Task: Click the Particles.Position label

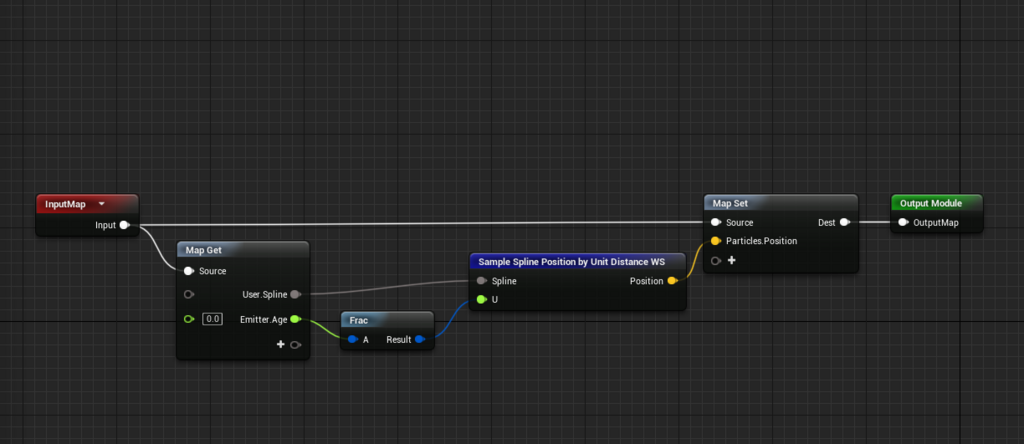Action: pyautogui.click(x=761, y=241)
